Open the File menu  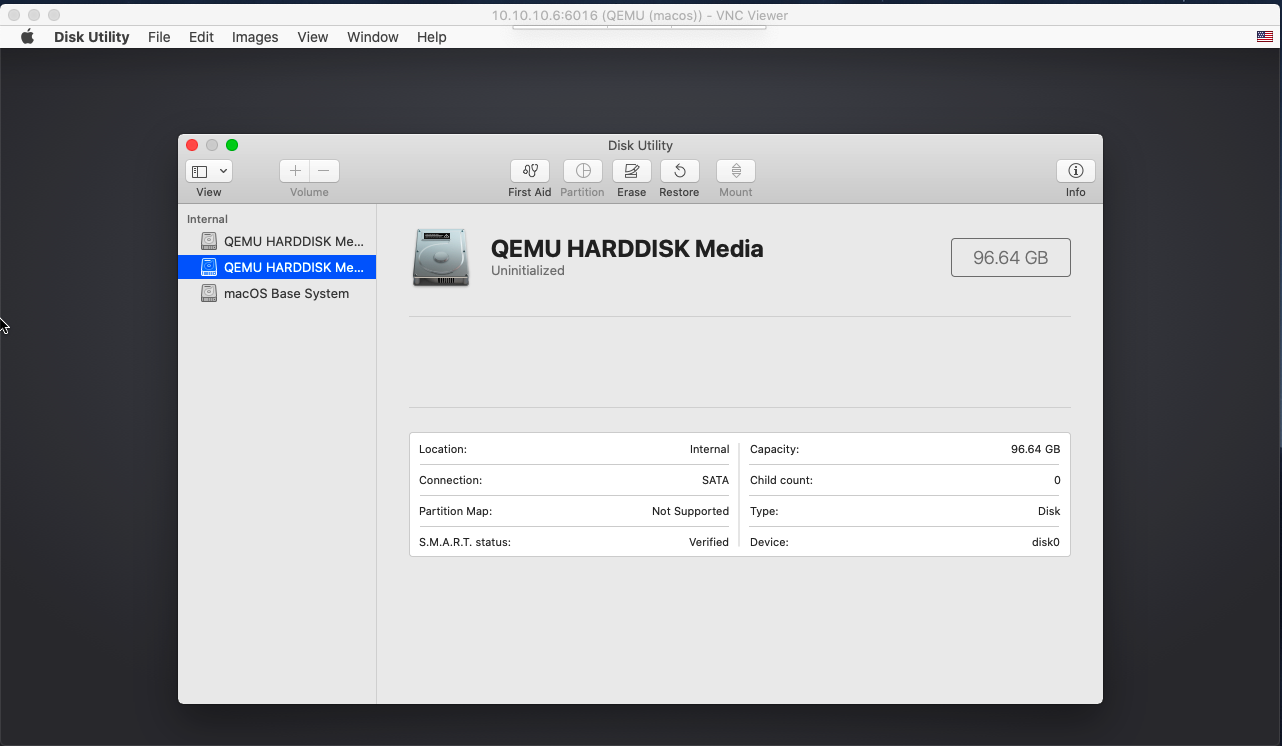(x=159, y=37)
